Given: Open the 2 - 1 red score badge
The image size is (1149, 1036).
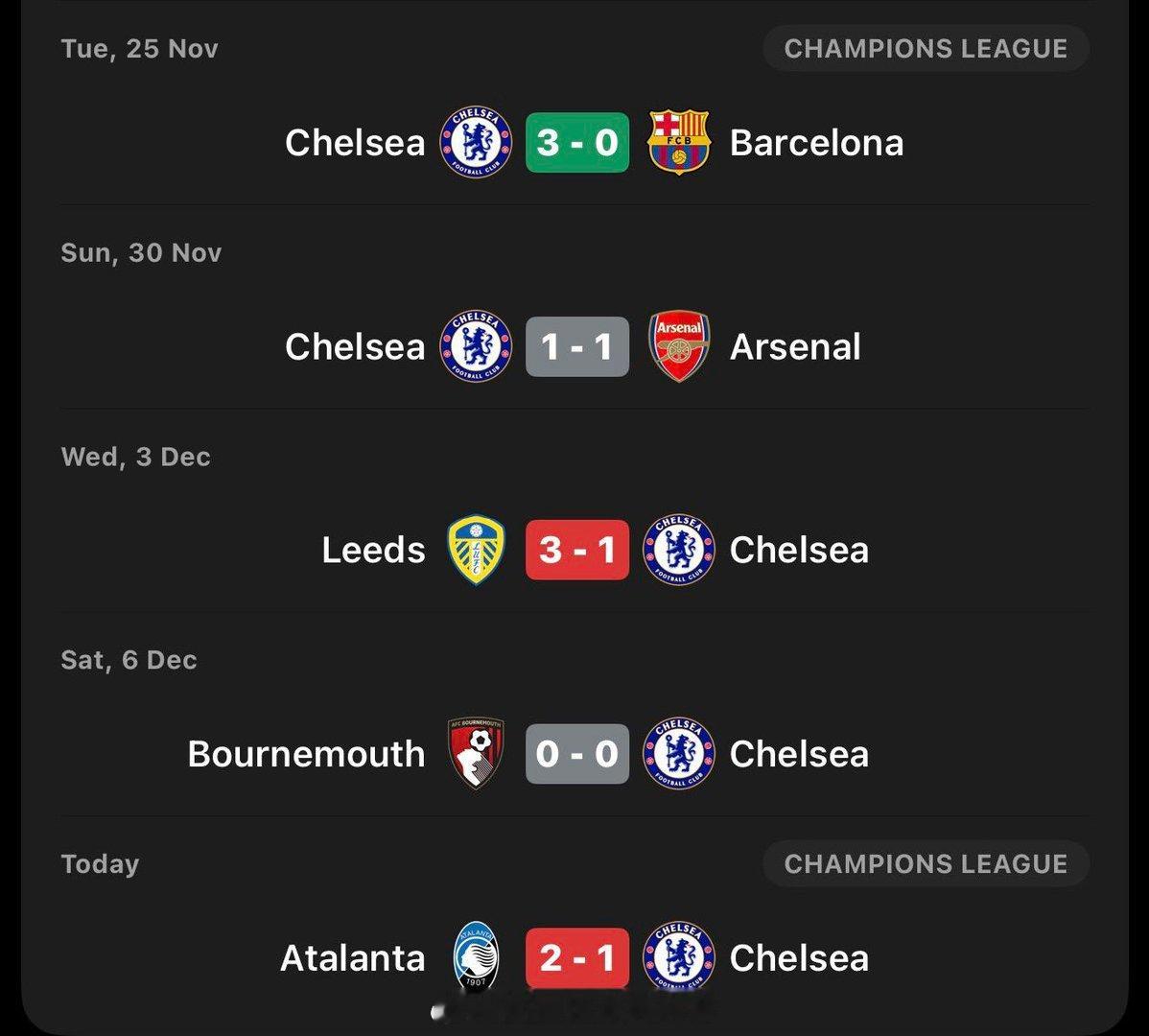Looking at the screenshot, I should [x=576, y=957].
